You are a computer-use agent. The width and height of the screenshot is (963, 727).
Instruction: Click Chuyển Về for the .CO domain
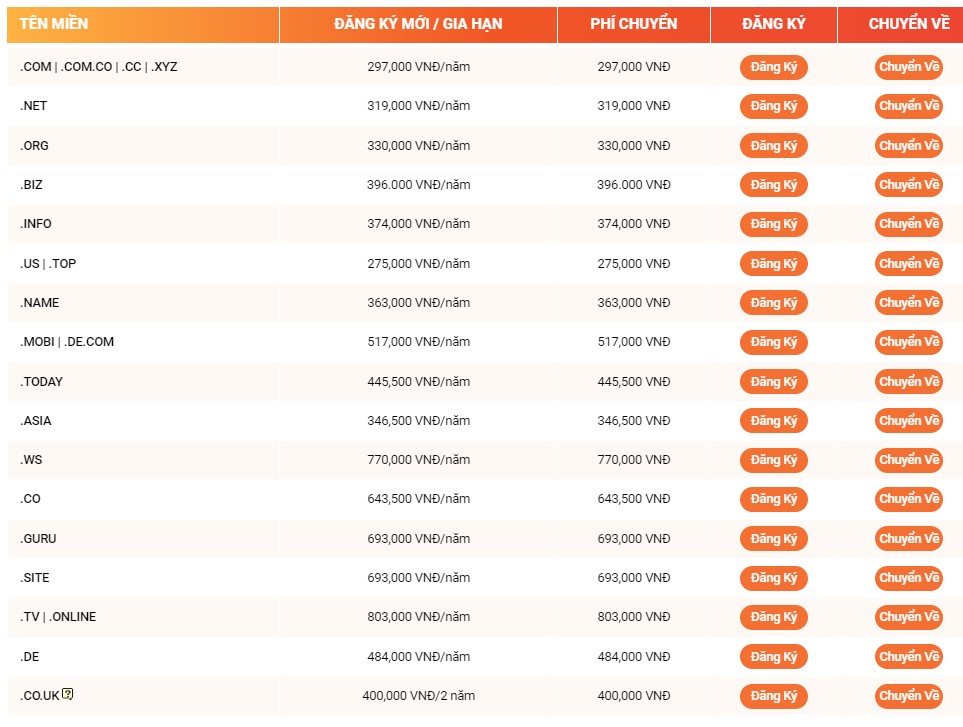click(908, 499)
